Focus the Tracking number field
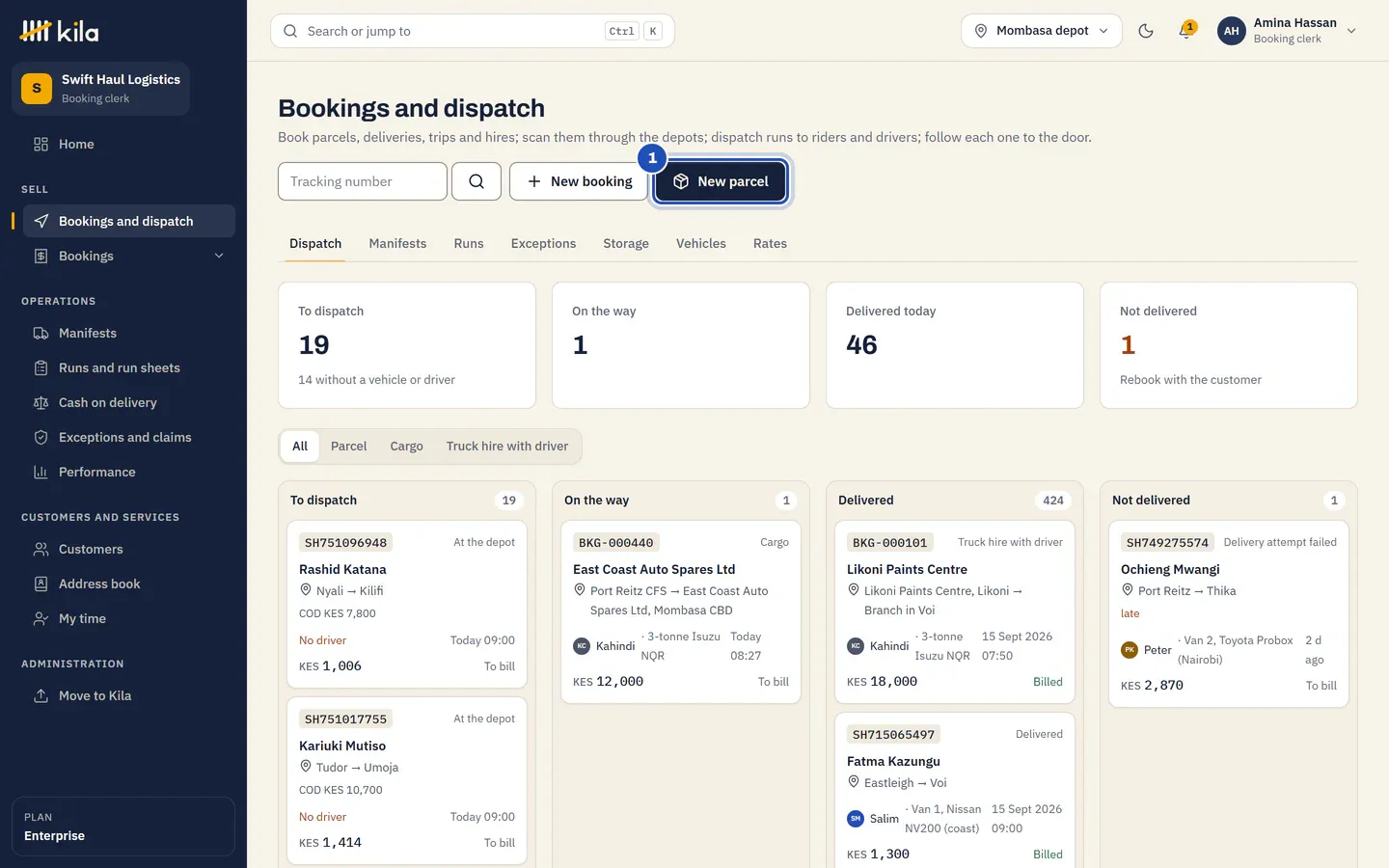Viewport: 1389px width, 868px height. click(363, 181)
